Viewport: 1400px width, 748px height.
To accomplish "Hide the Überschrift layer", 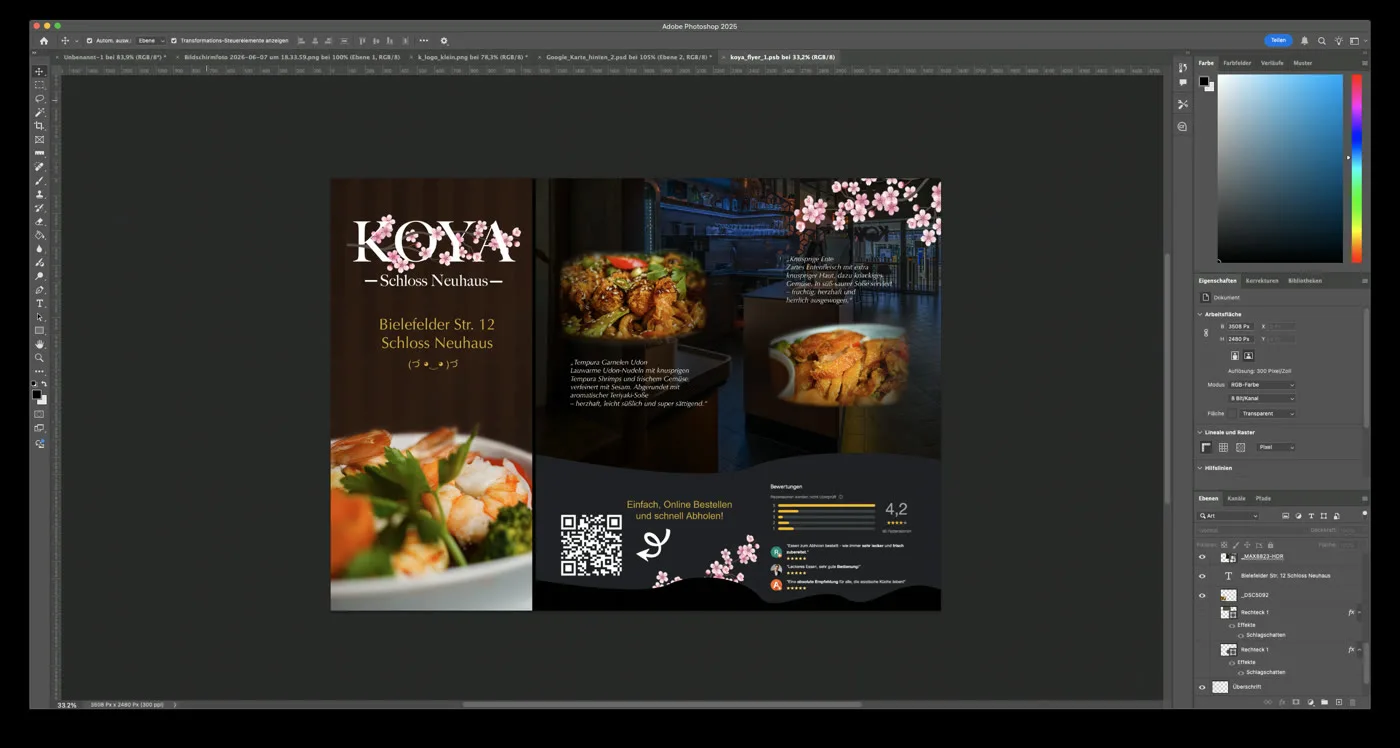I will [1202, 687].
